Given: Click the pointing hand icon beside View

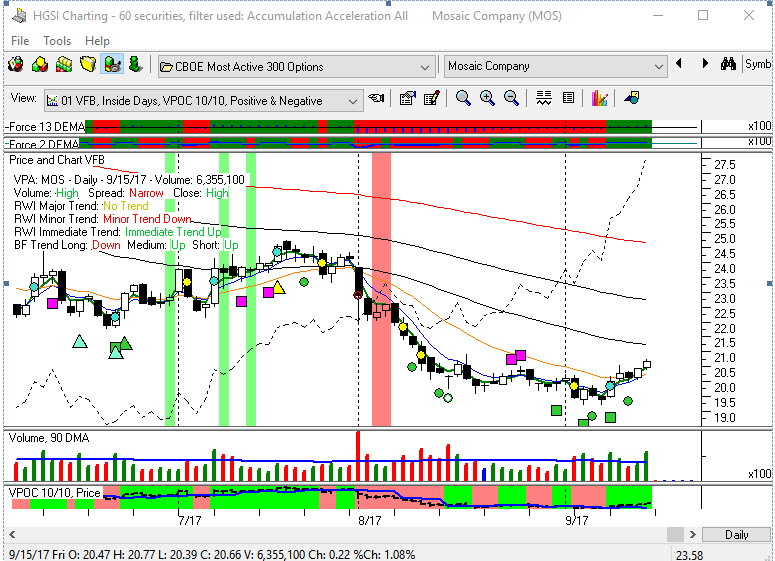Looking at the screenshot, I should (376, 98).
